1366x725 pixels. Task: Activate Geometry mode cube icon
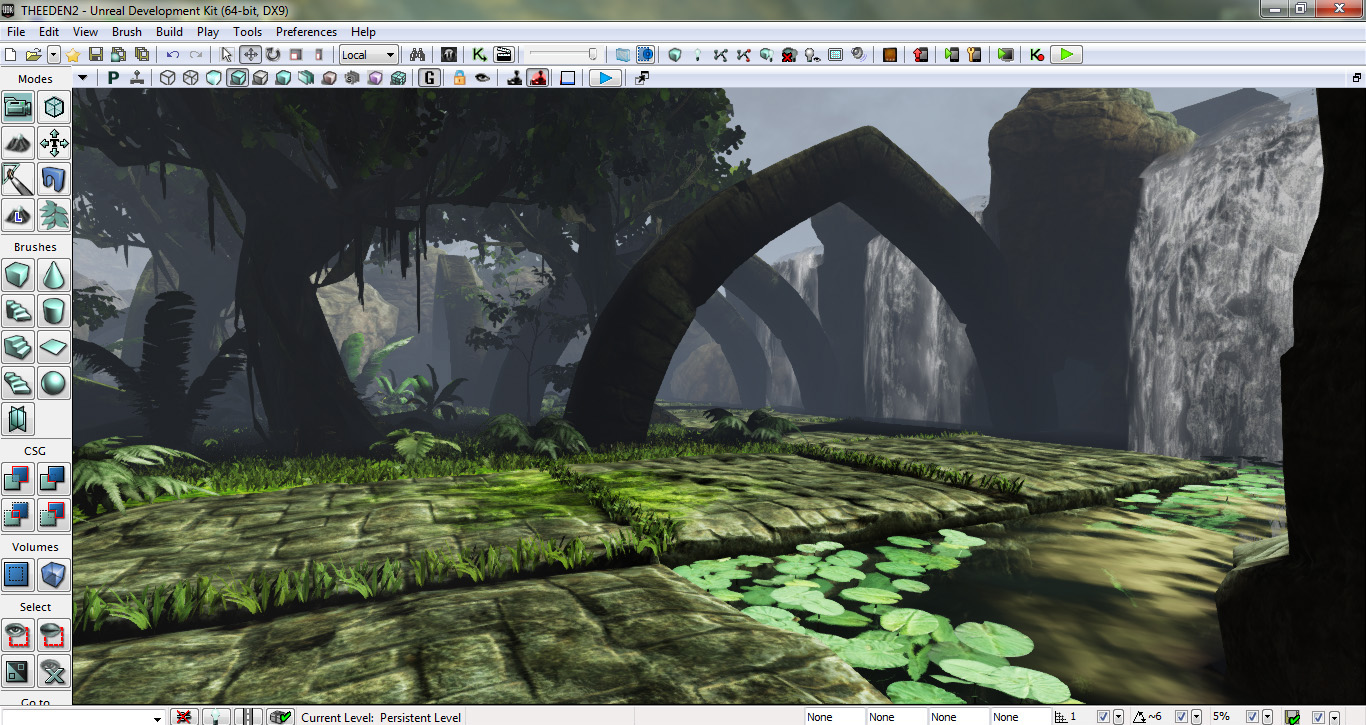(x=54, y=107)
